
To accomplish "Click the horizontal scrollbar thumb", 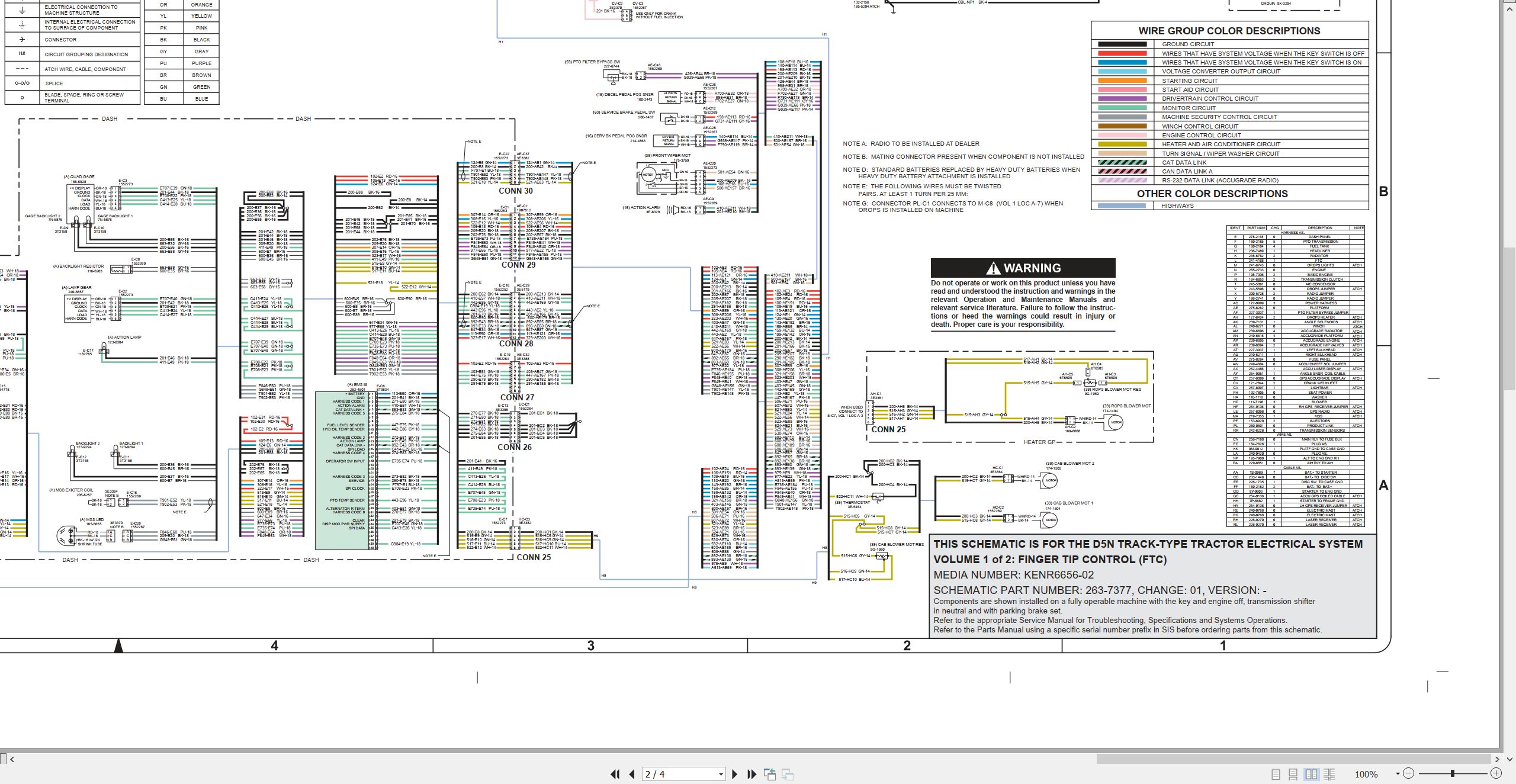I will [1293, 759].
